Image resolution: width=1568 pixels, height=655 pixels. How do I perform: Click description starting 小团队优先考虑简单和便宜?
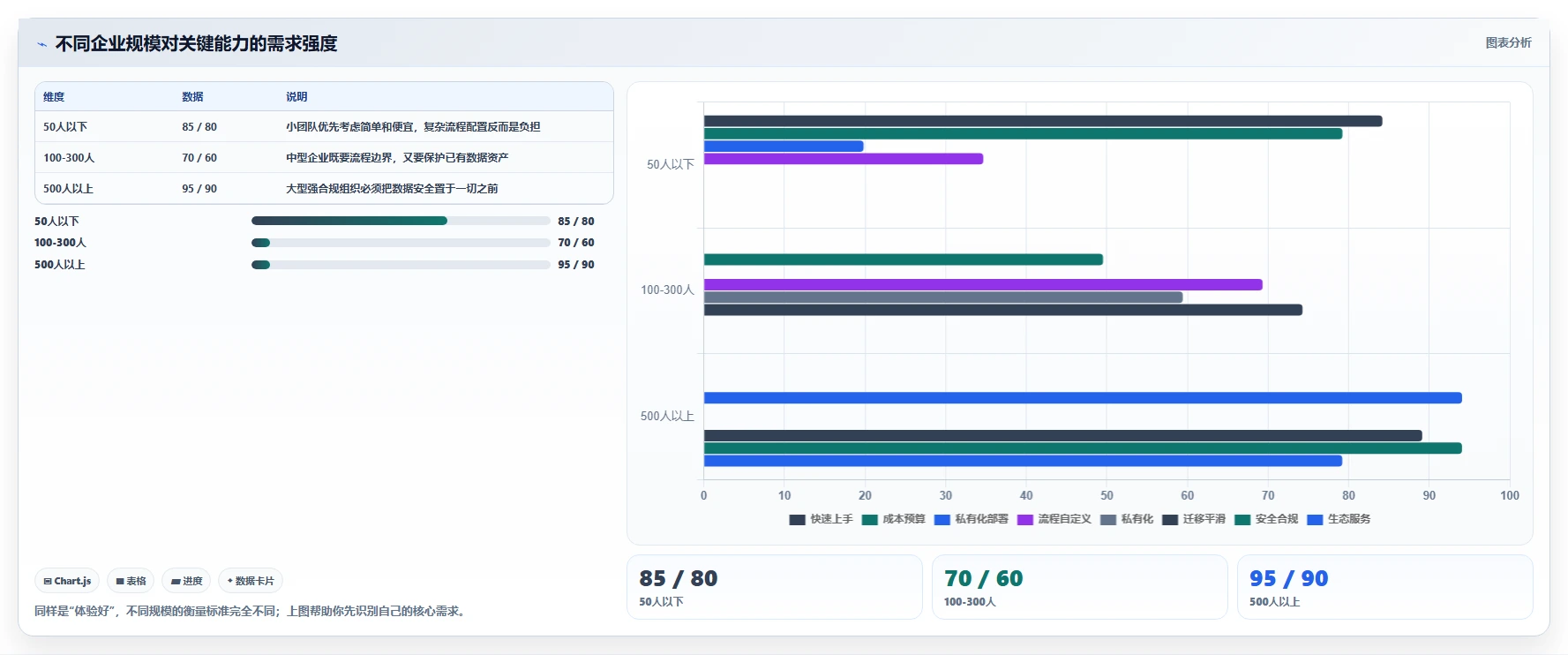413,127
